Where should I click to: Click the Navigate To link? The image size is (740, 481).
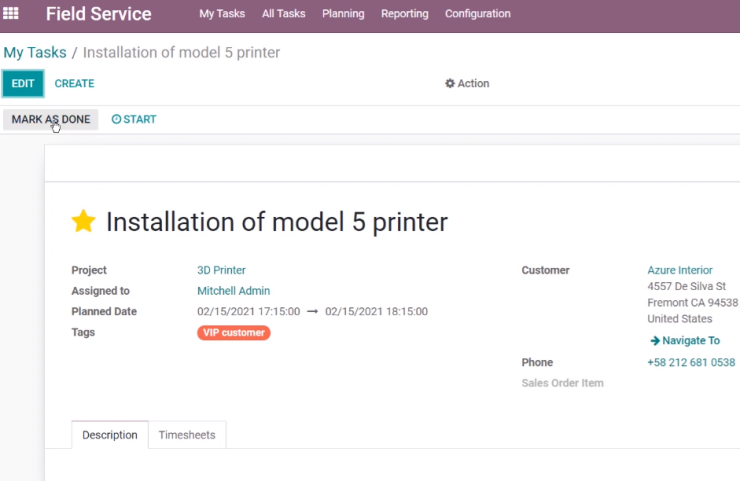(685, 340)
